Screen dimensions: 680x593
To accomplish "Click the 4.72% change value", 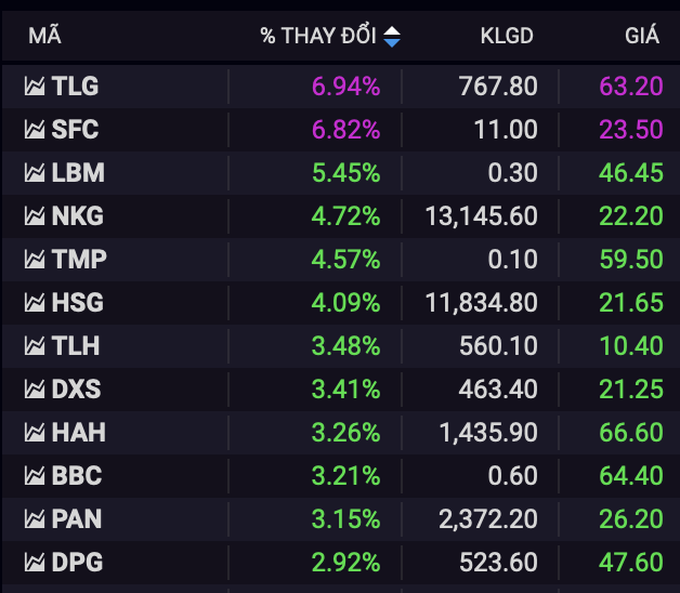I will (346, 216).
